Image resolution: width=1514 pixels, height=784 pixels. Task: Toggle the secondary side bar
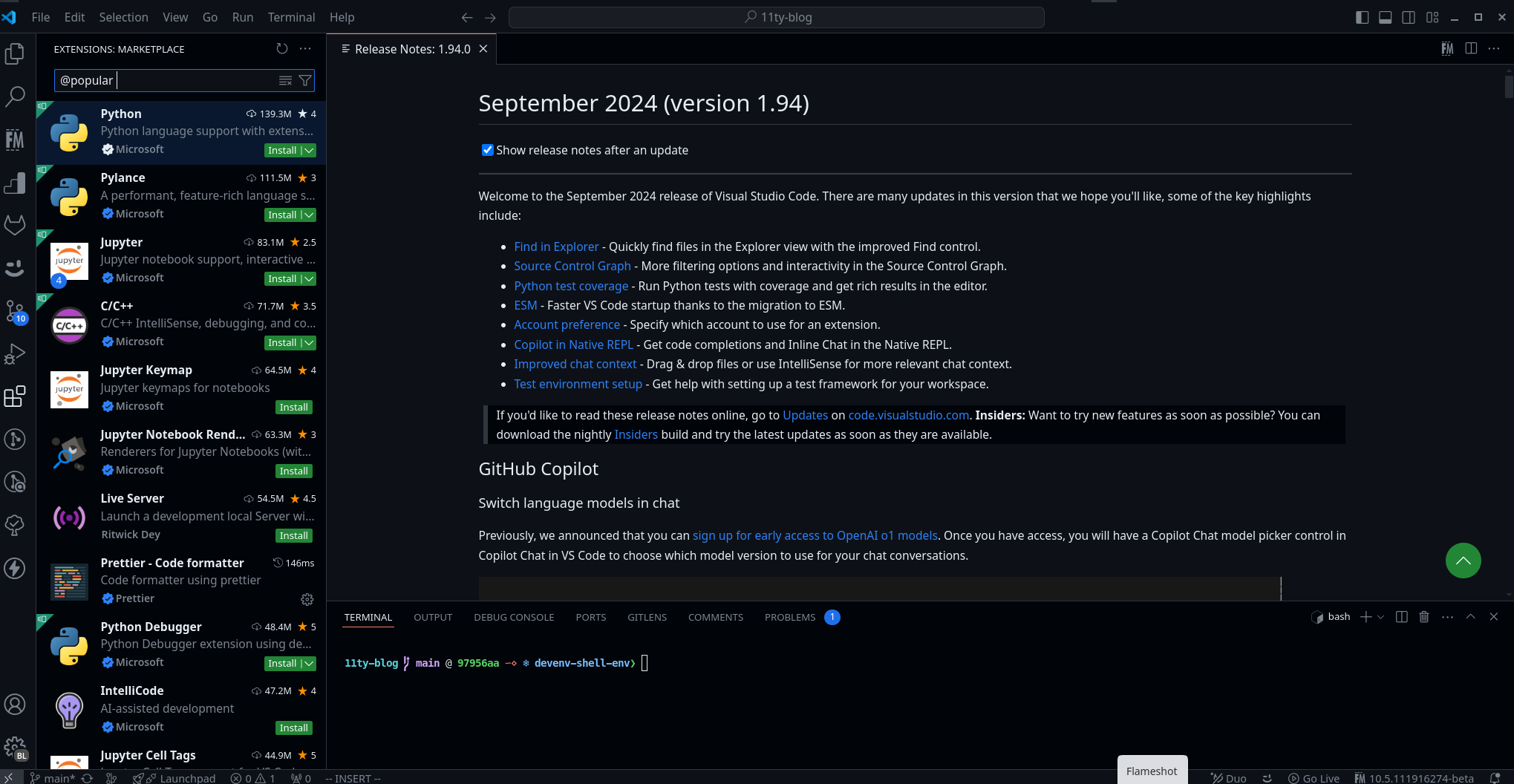pyautogui.click(x=1409, y=17)
